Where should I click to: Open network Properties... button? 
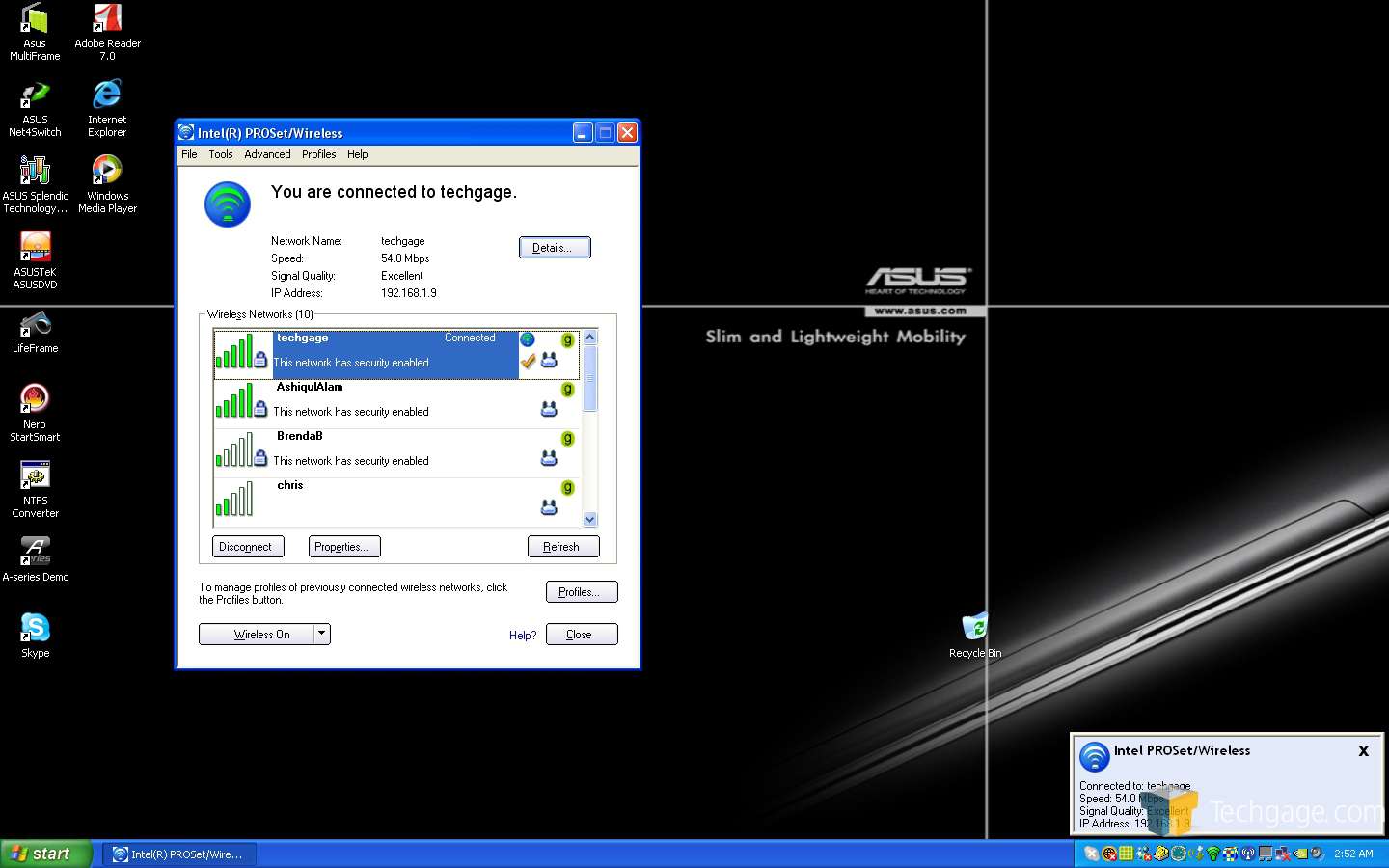344,547
